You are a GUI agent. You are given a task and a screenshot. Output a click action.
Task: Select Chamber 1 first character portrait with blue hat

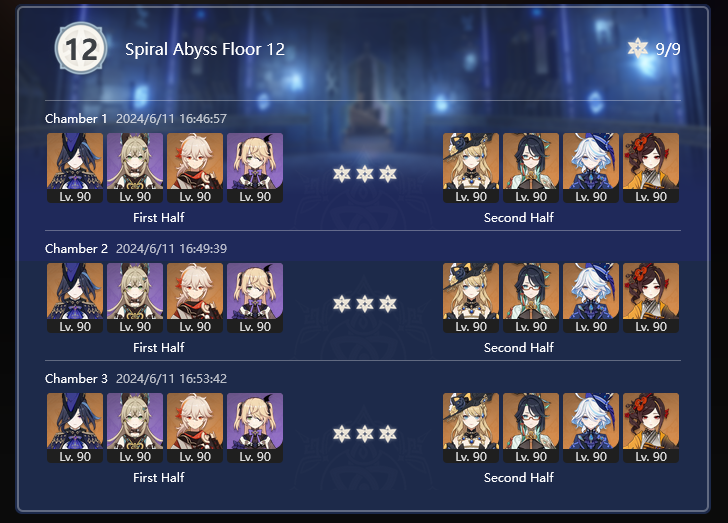75,168
